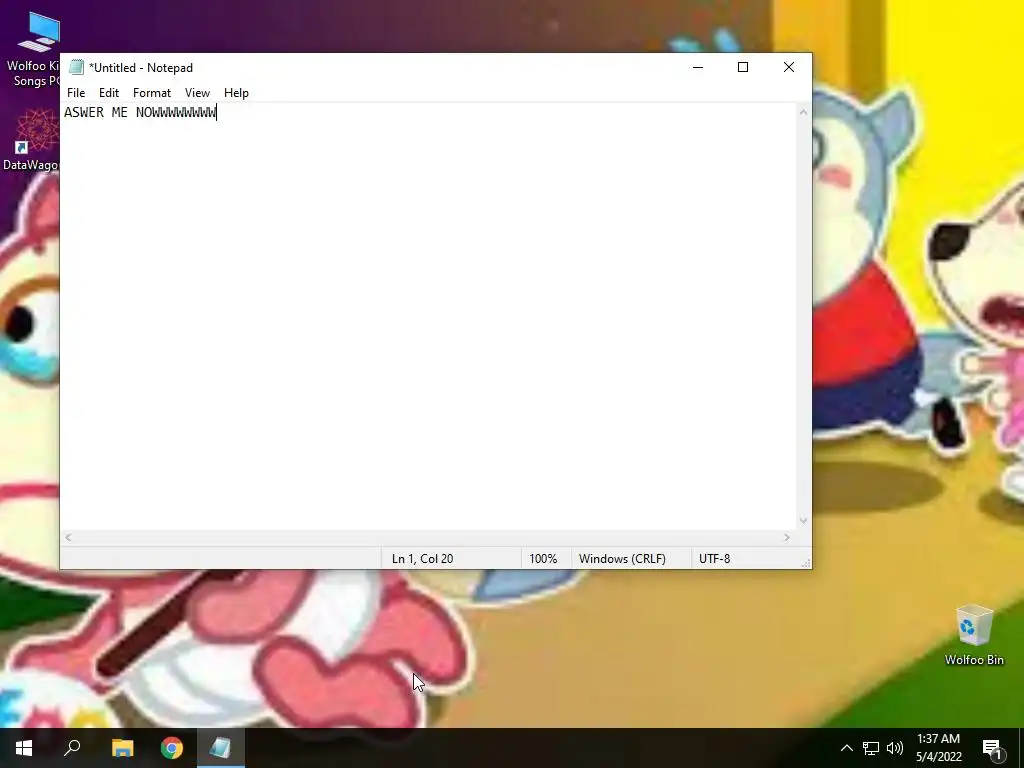
Task: Click the horizontal scrollbar left arrow
Action: point(69,537)
